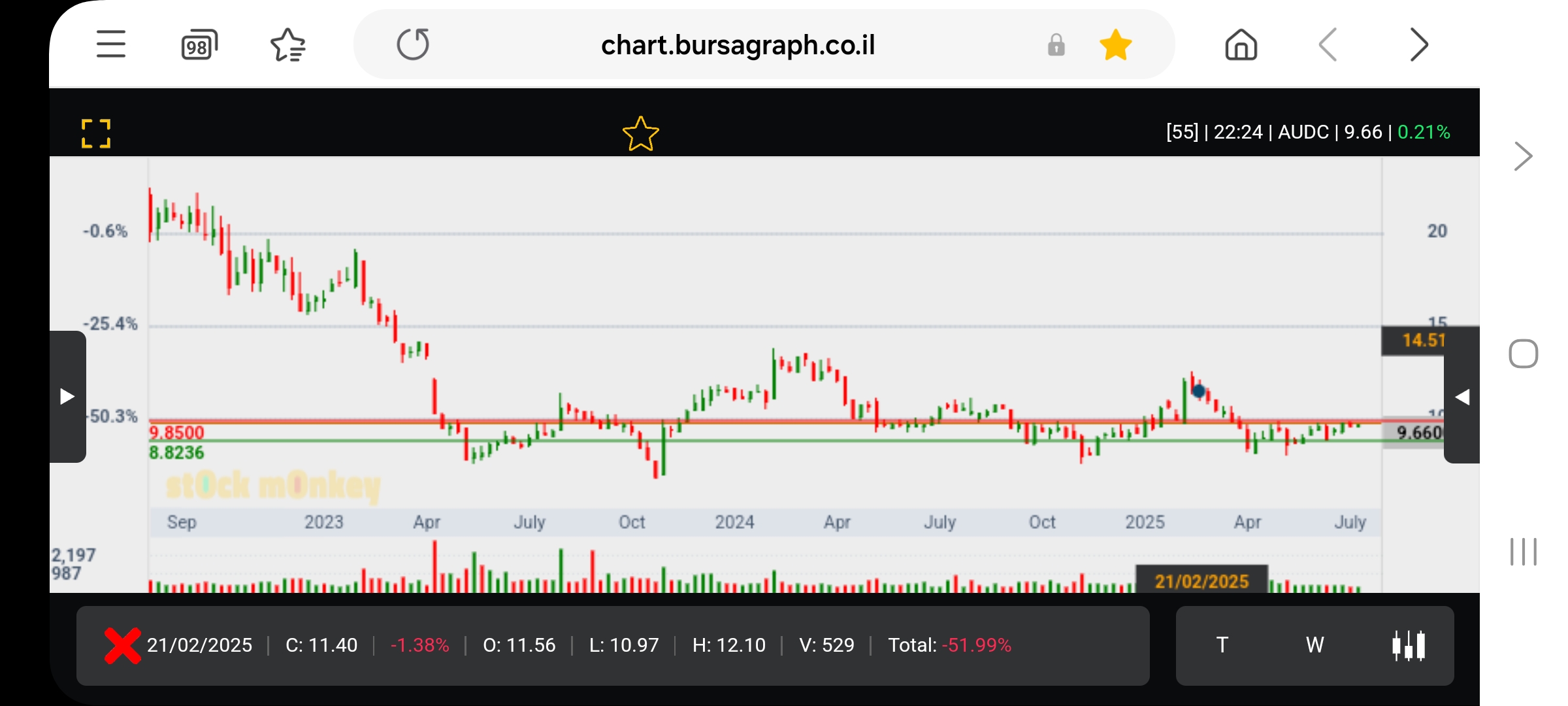Close the data bar with red X

(122, 645)
